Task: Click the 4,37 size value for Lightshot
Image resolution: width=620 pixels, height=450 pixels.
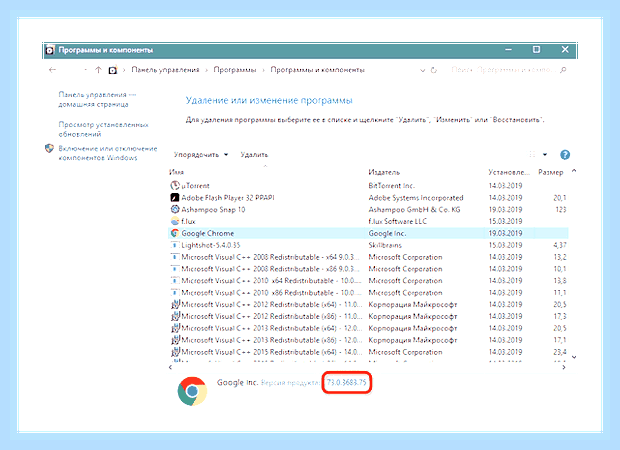Action: [x=560, y=245]
